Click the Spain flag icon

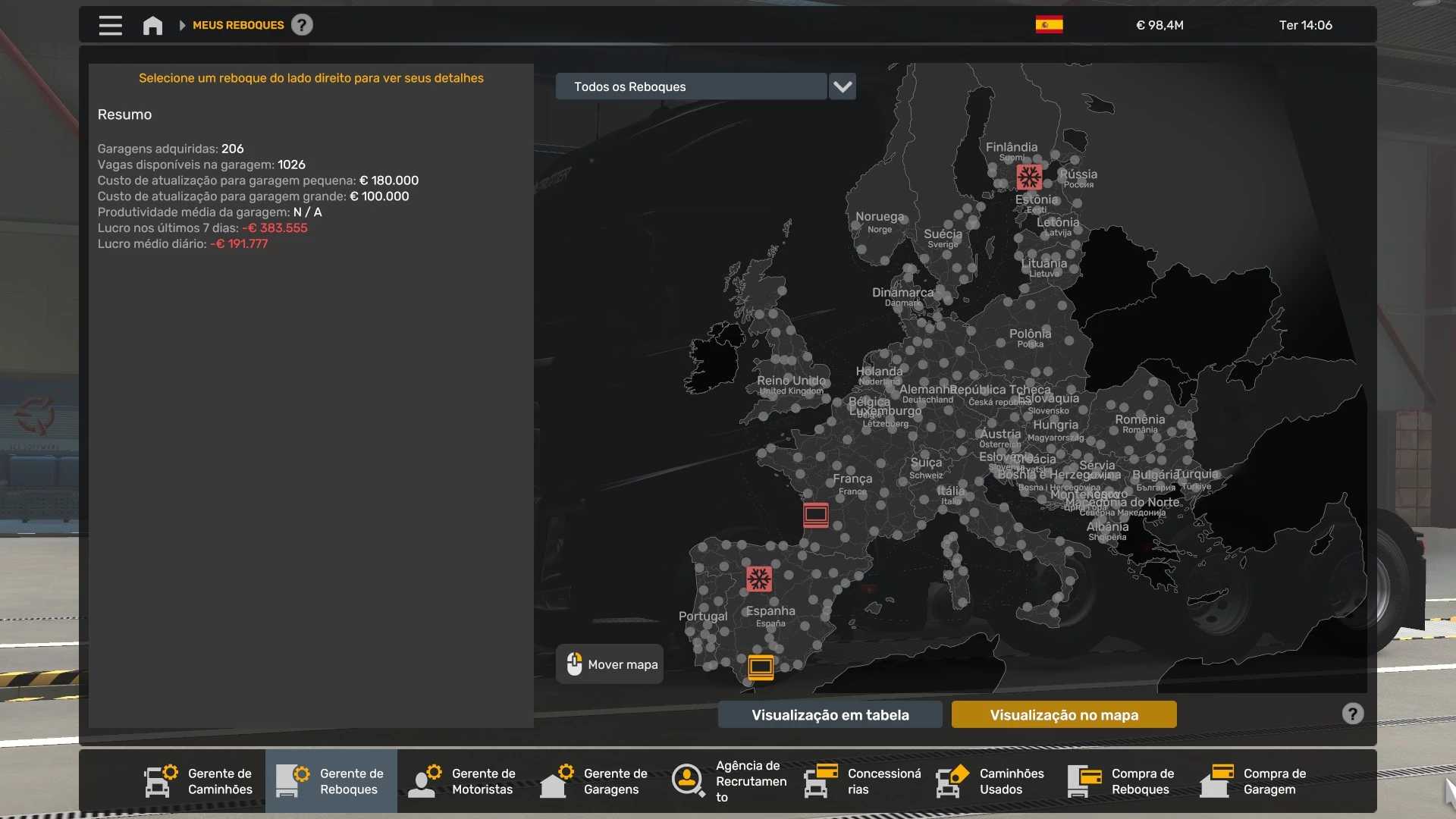[x=1049, y=25]
